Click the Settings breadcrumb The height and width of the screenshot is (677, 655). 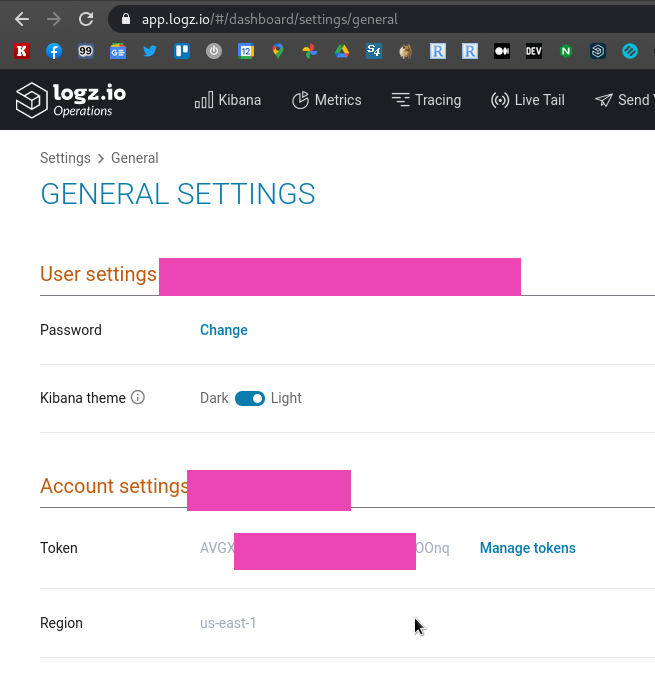click(65, 158)
